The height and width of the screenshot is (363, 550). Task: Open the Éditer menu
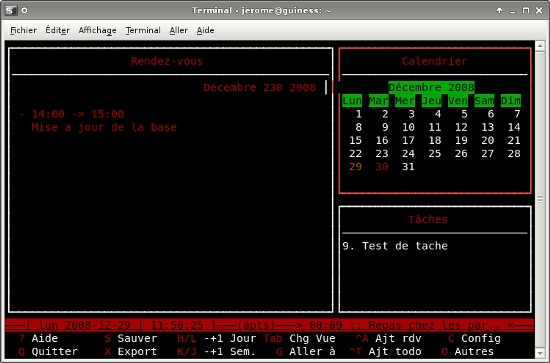point(58,31)
